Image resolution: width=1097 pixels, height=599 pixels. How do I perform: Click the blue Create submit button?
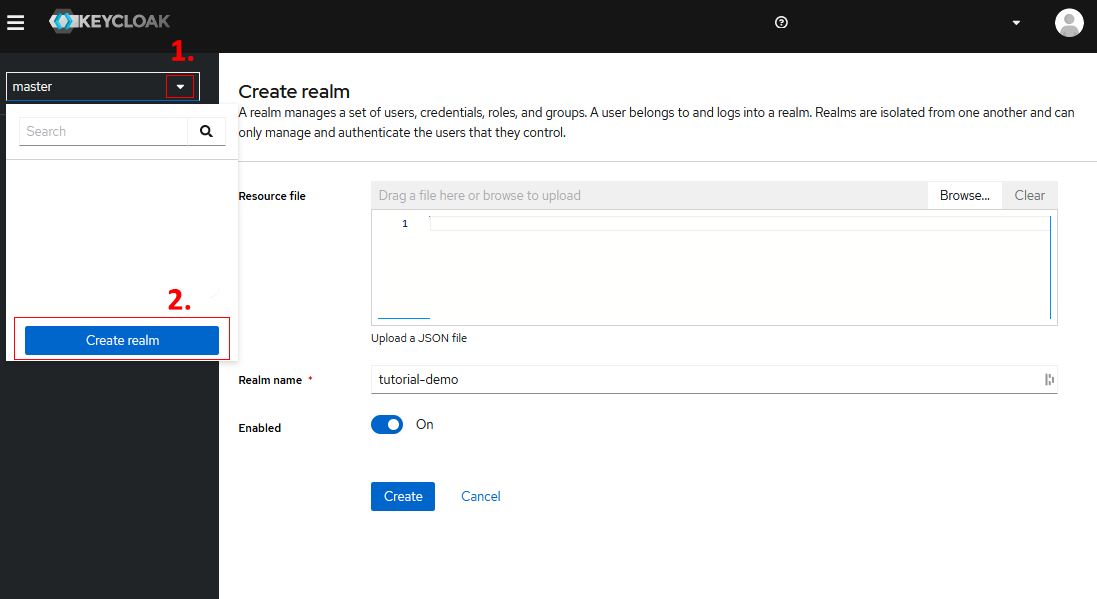[403, 496]
